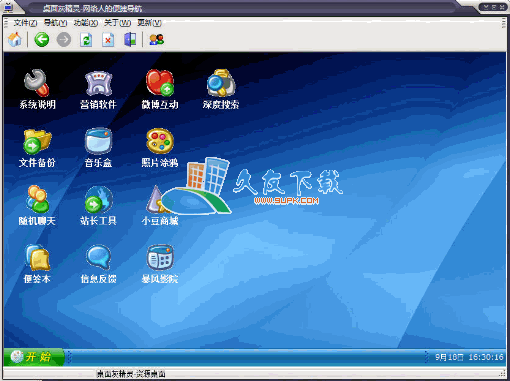Click the stop icon with red X
The image size is (510, 381).
click(x=108, y=40)
